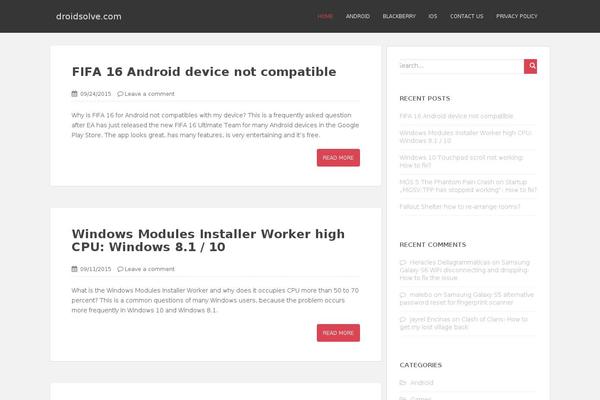Click calendar icon beside 09/11/2015

(x=75, y=269)
